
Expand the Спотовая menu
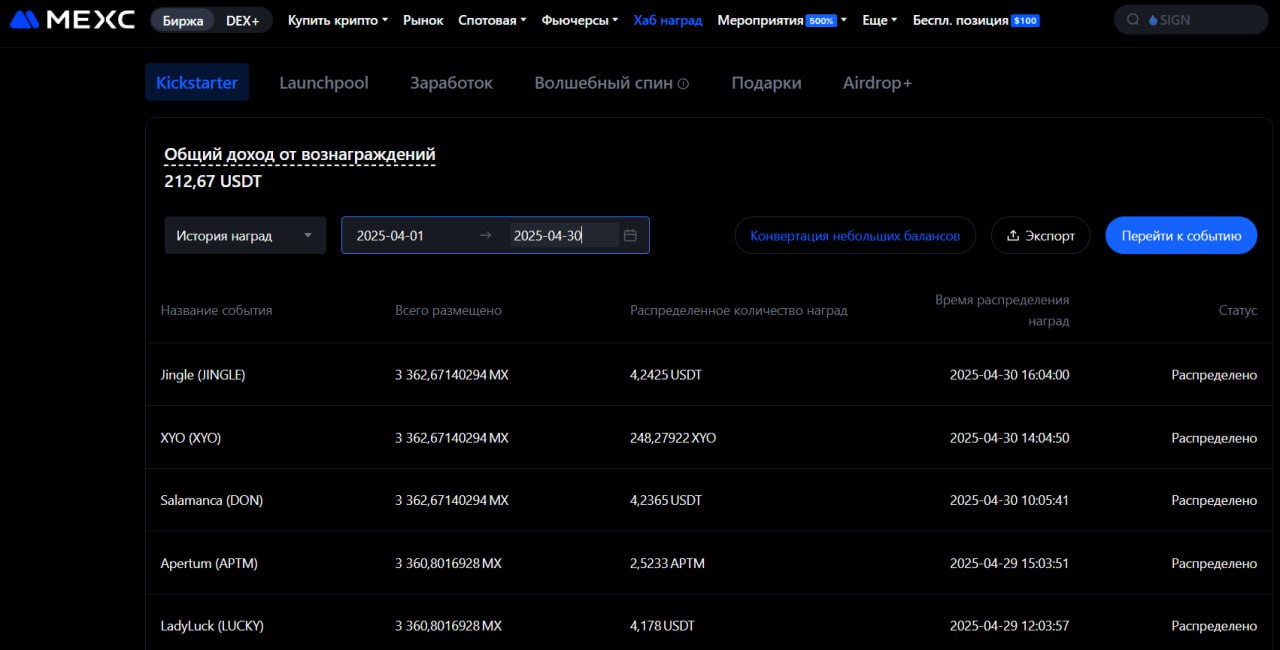(x=492, y=20)
